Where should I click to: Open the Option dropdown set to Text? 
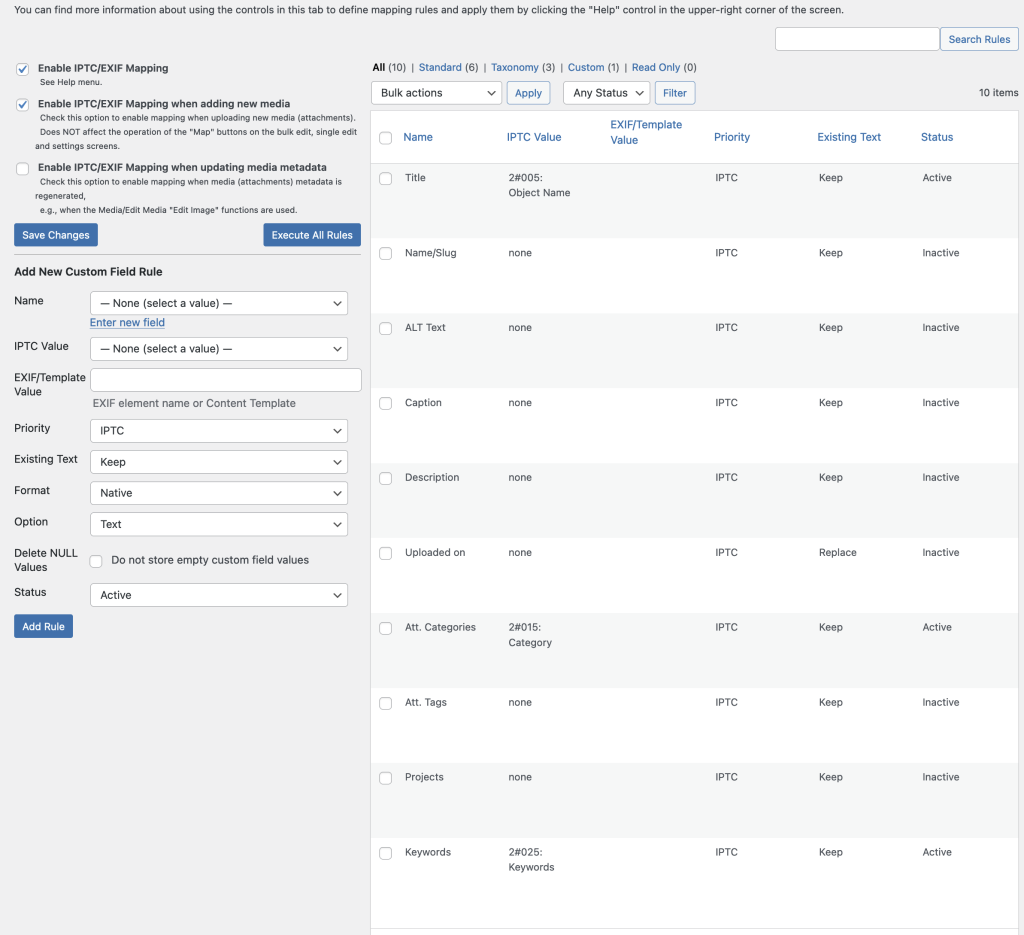(219, 524)
